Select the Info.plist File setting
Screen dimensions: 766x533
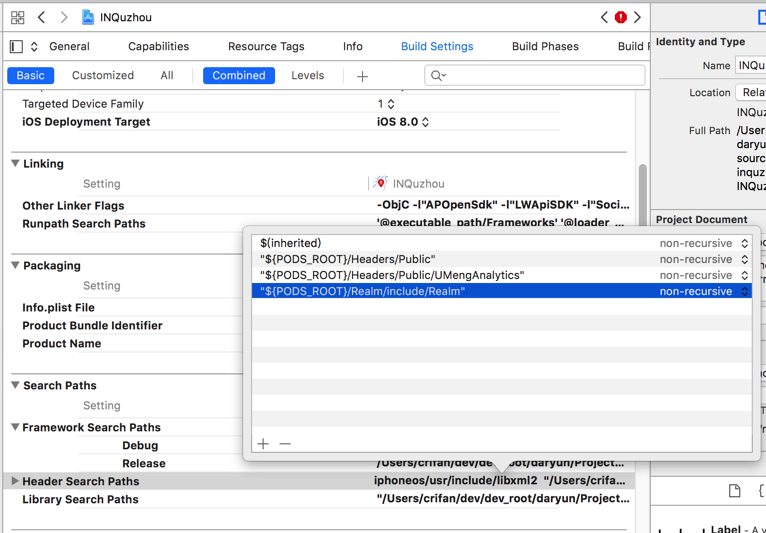[59, 308]
